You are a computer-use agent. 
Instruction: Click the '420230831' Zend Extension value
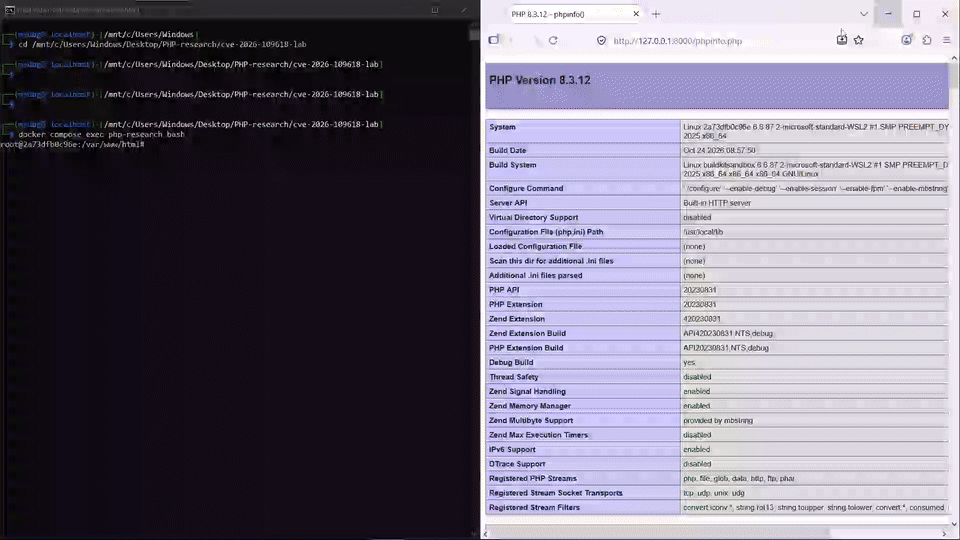pos(702,319)
